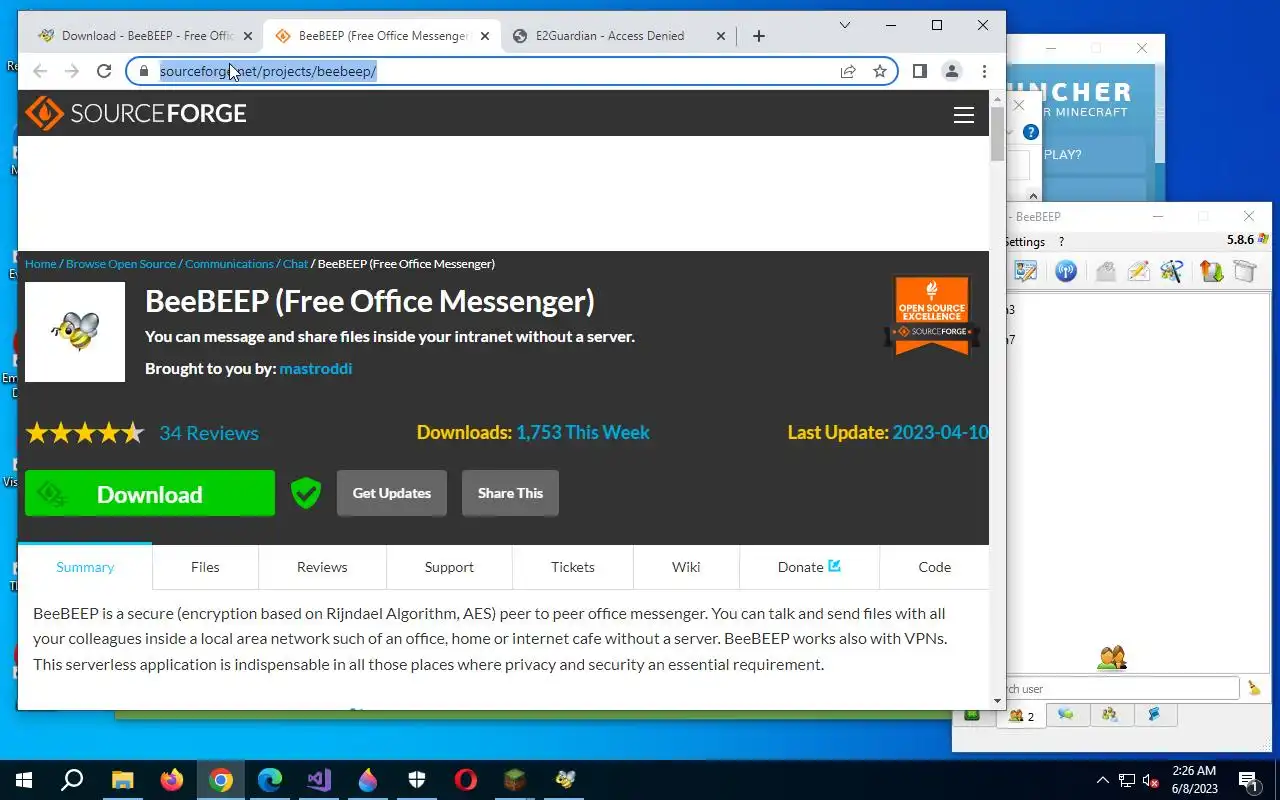Open a new Chrome tab

tap(759, 36)
